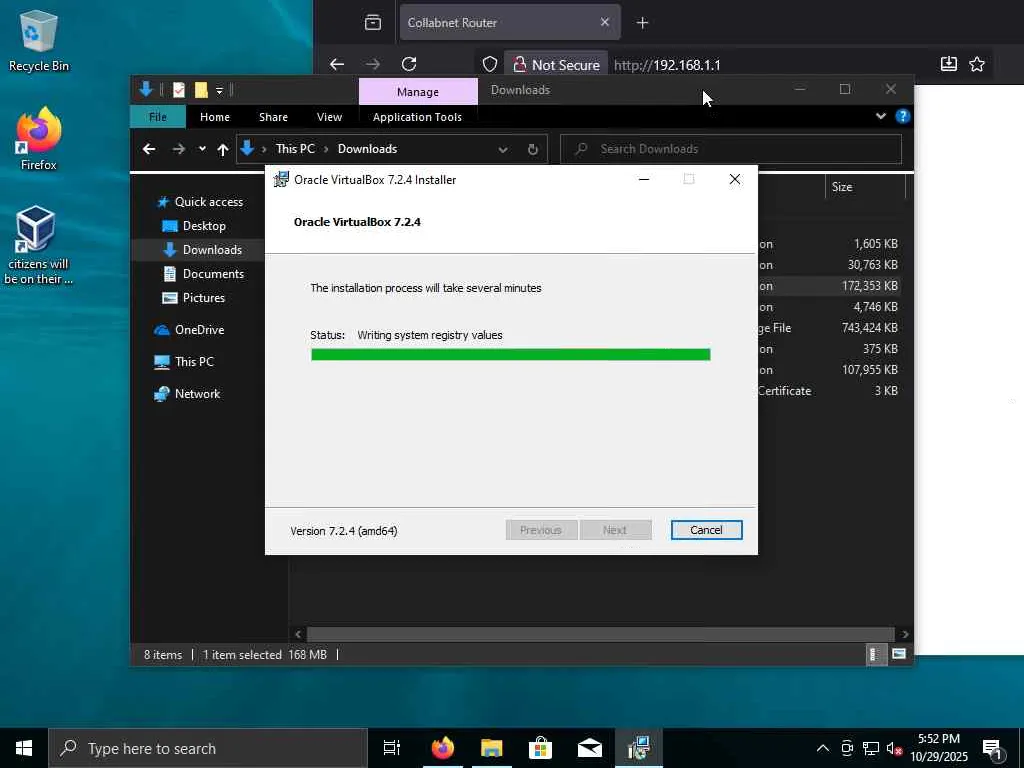Refresh the Downloads folder view
Screen dimensions: 1024x768
(x=533, y=149)
